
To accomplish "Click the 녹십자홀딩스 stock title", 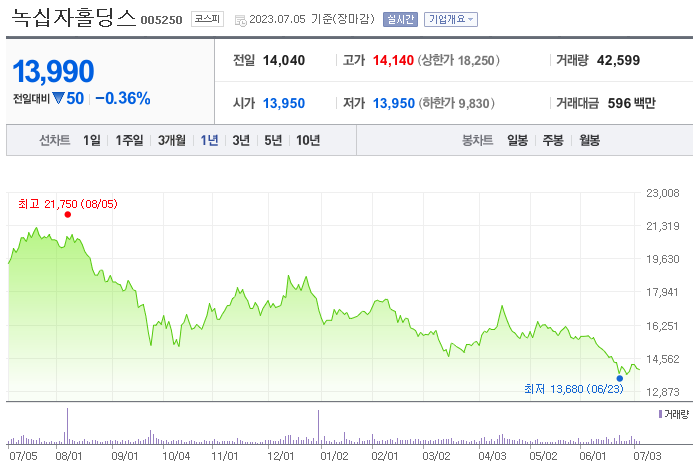I will (73, 18).
